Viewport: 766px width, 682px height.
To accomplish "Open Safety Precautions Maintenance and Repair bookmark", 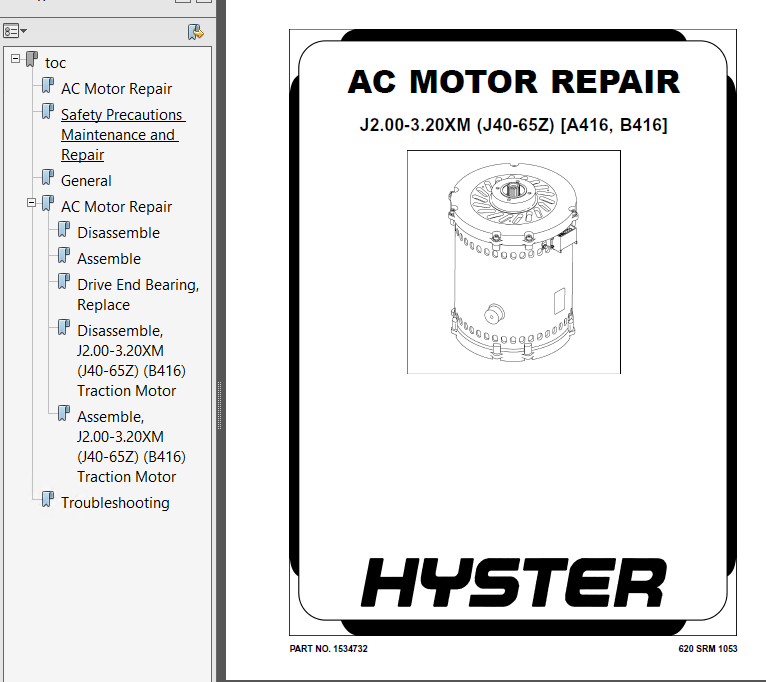I will click(123, 135).
